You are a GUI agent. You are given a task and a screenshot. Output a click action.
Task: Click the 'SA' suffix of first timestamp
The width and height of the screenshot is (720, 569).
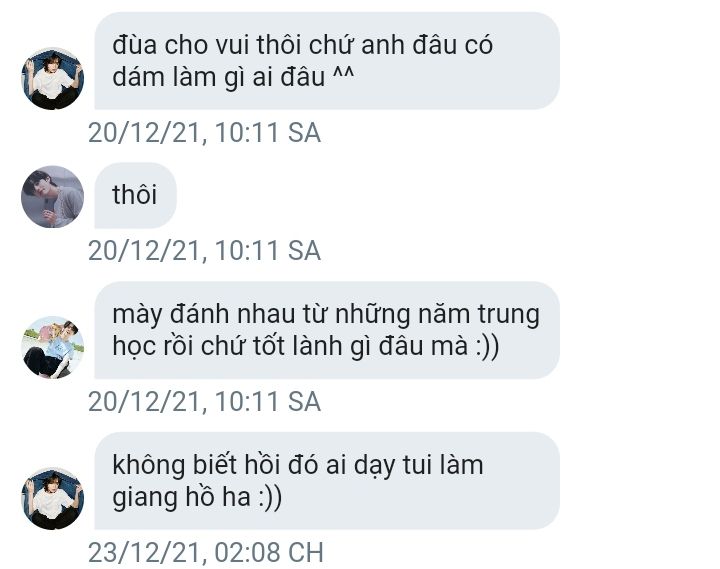coord(304,133)
